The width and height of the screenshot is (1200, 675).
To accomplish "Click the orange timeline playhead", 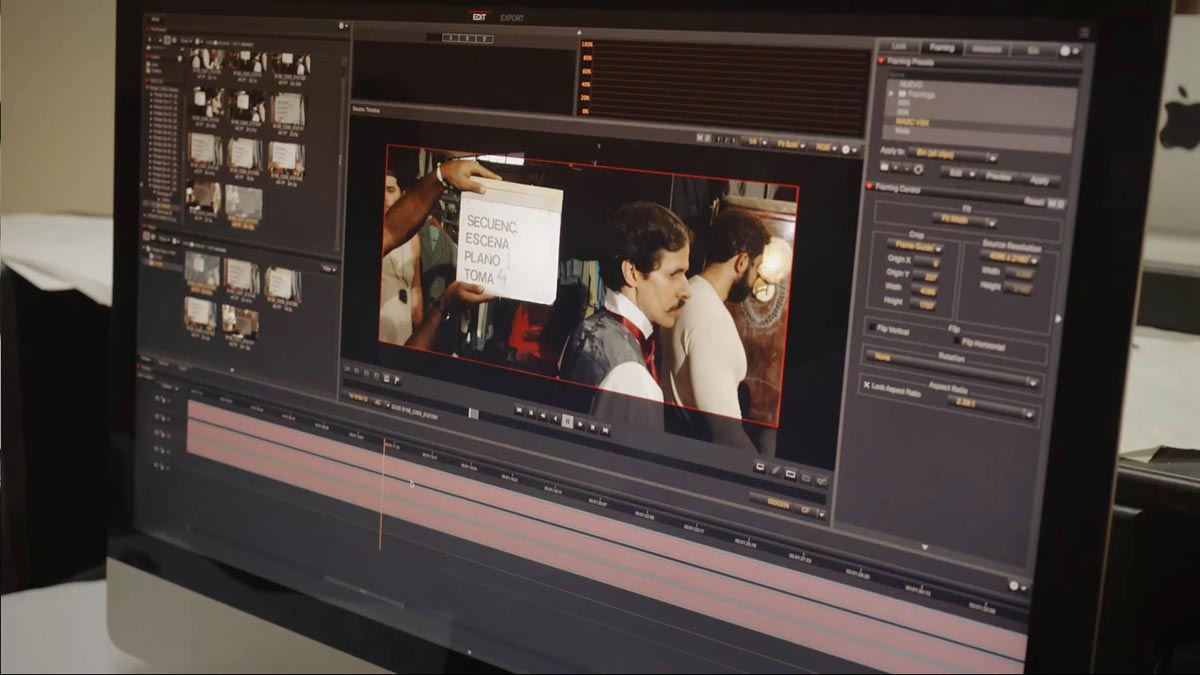I will pos(383,495).
